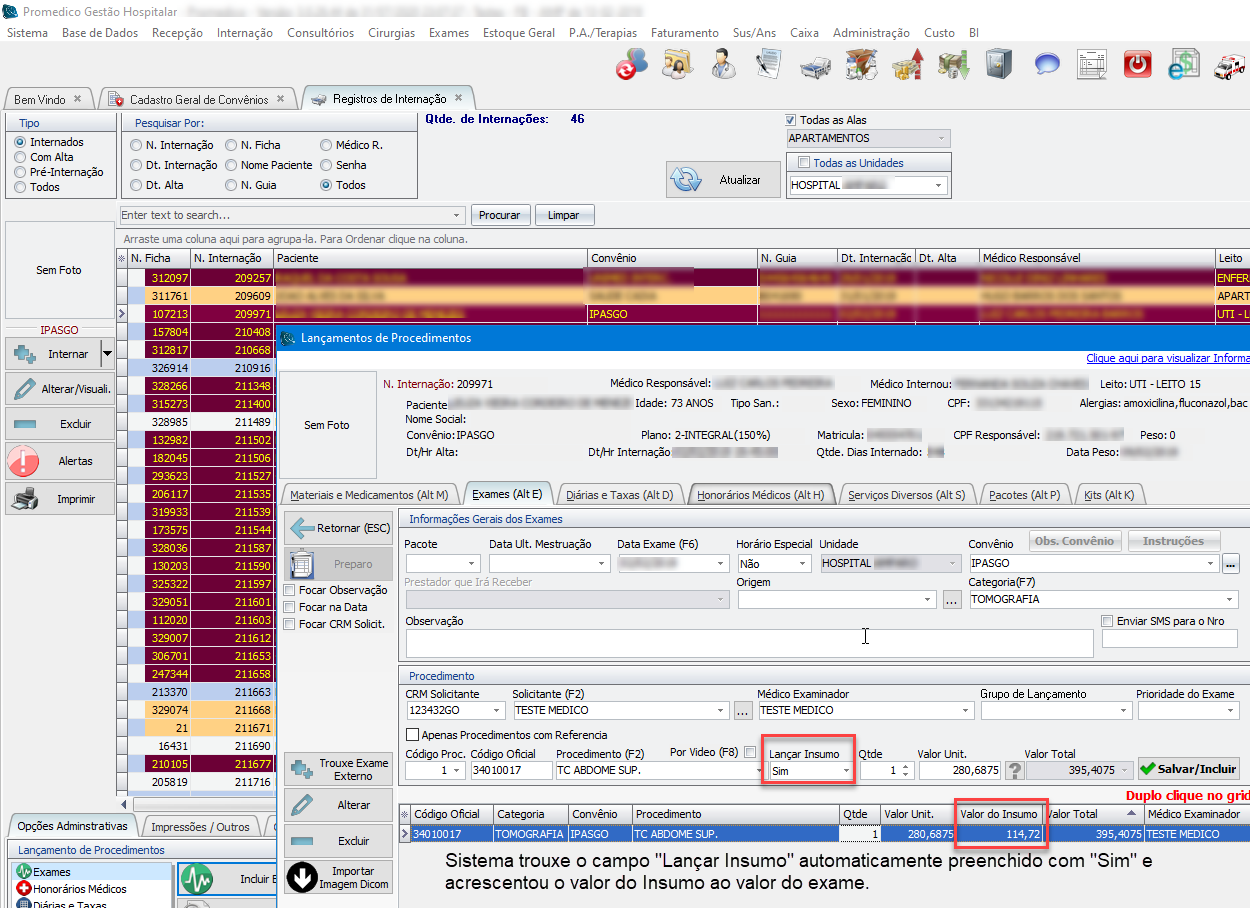Click the ambulance icon in toolbar

click(x=1228, y=65)
